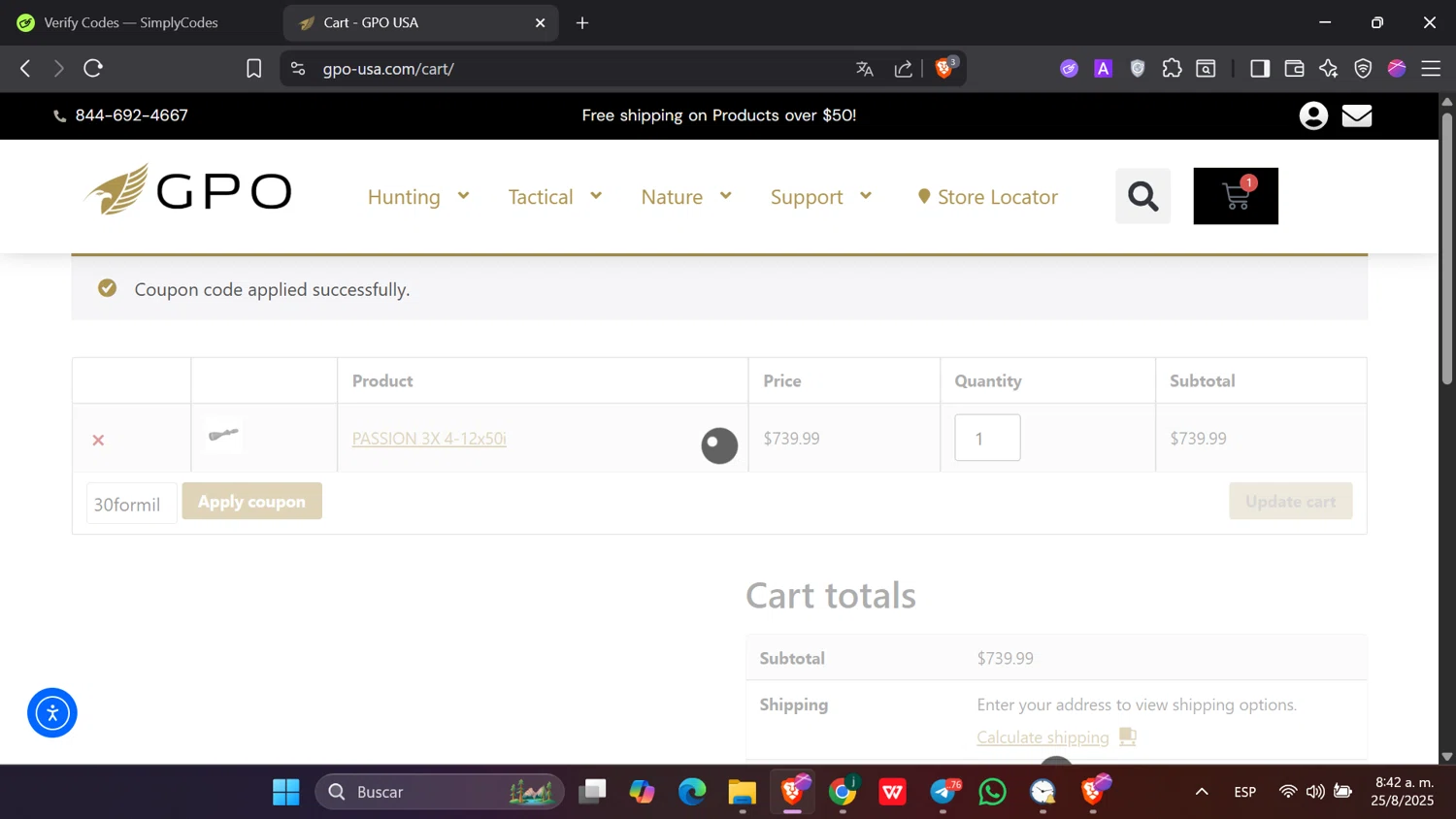
Task: Click the GPO logo
Action: [187, 190]
